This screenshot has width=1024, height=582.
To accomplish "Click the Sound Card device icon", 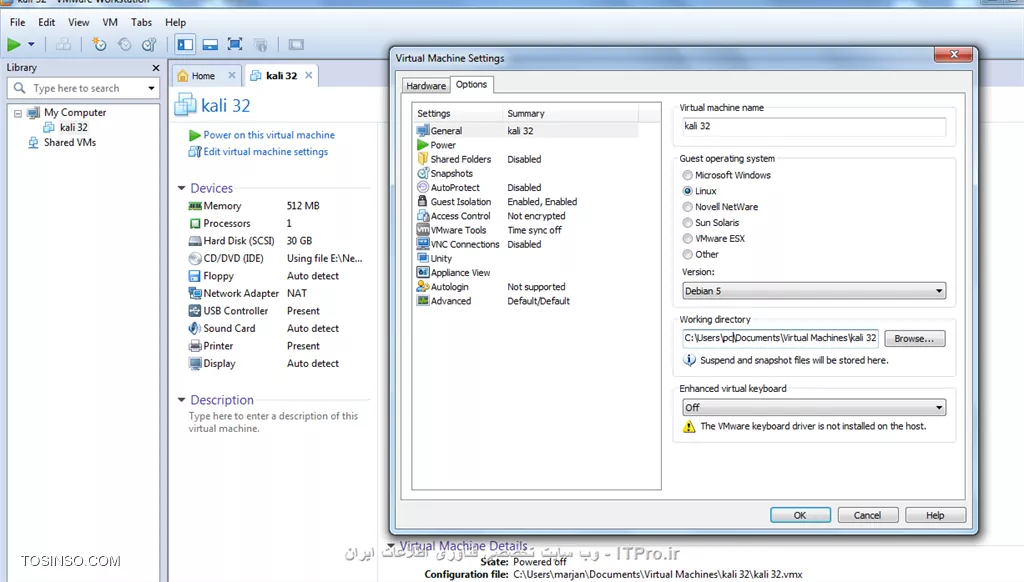I will click(x=195, y=329).
